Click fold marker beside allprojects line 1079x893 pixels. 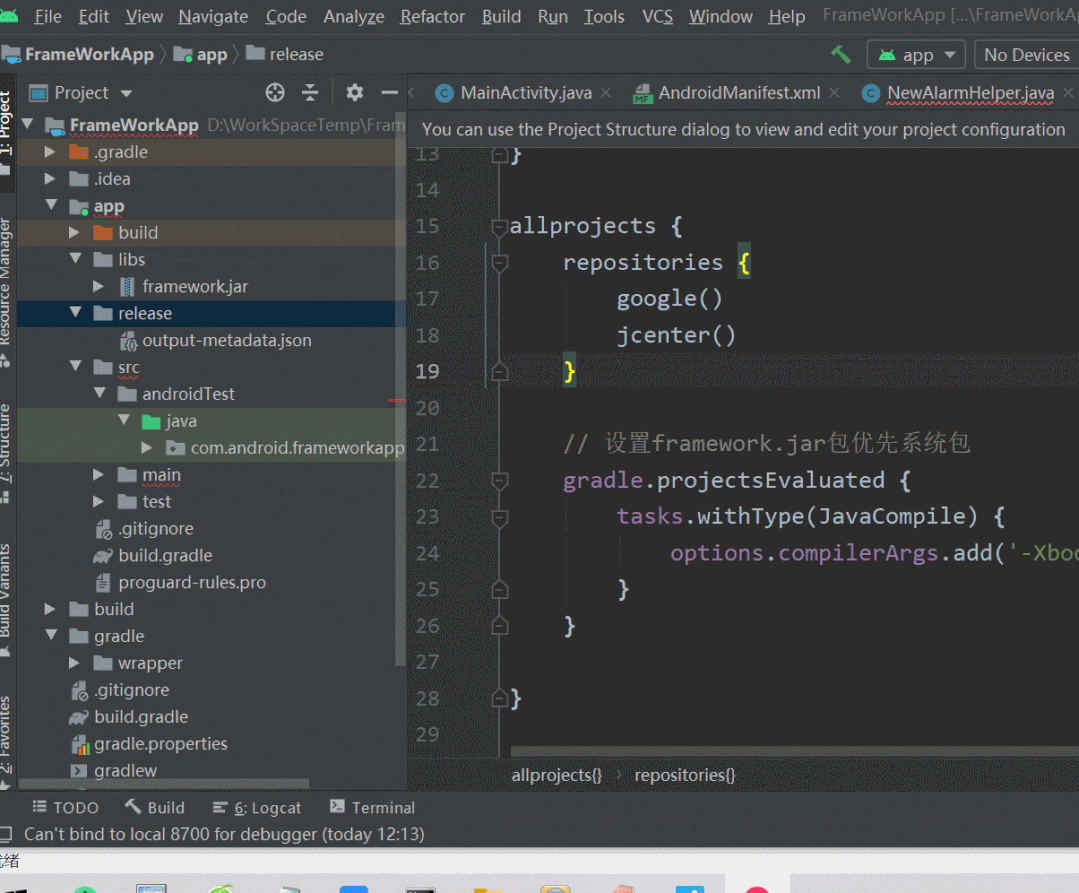point(500,226)
